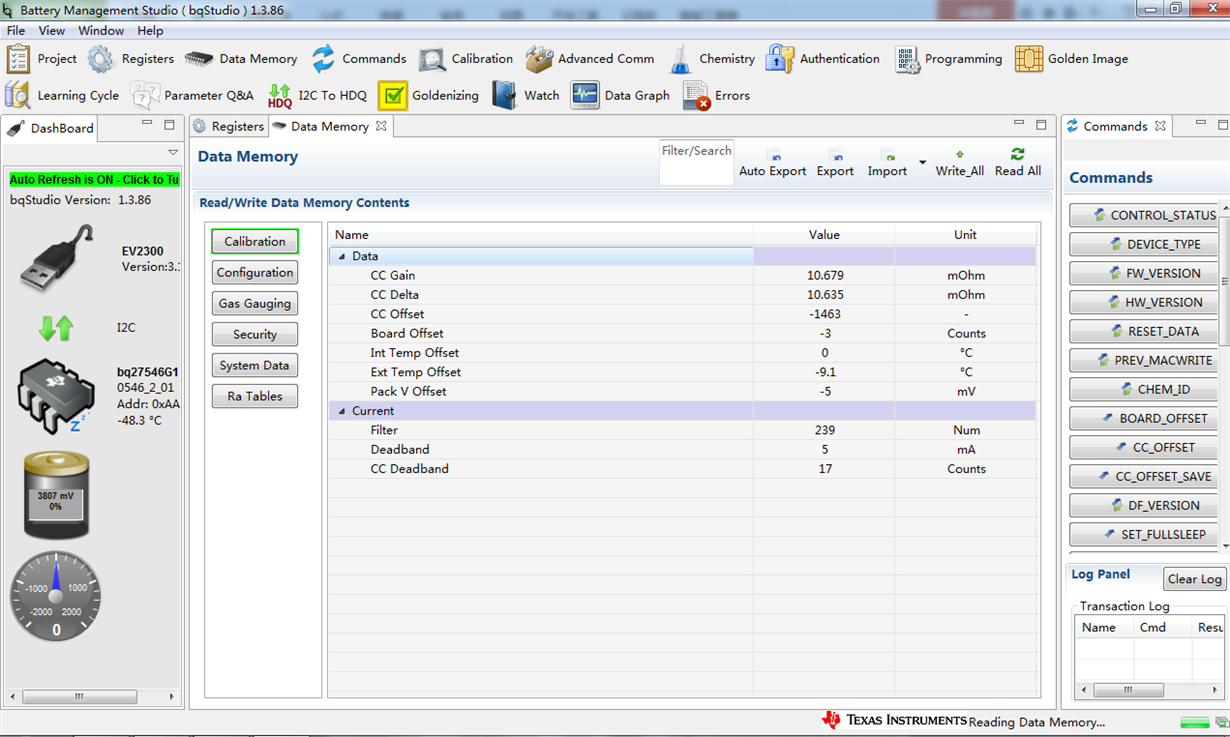Minimize the Data Memory panel
This screenshot has width=1230, height=737.
click(x=1019, y=124)
